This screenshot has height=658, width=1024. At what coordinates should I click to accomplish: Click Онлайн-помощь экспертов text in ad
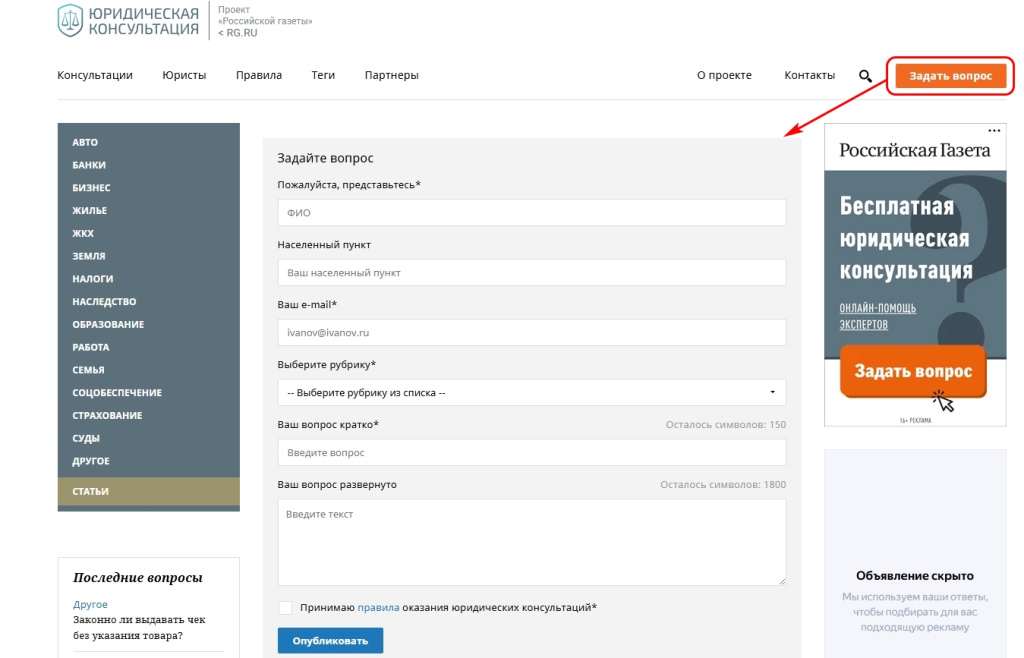click(x=878, y=317)
